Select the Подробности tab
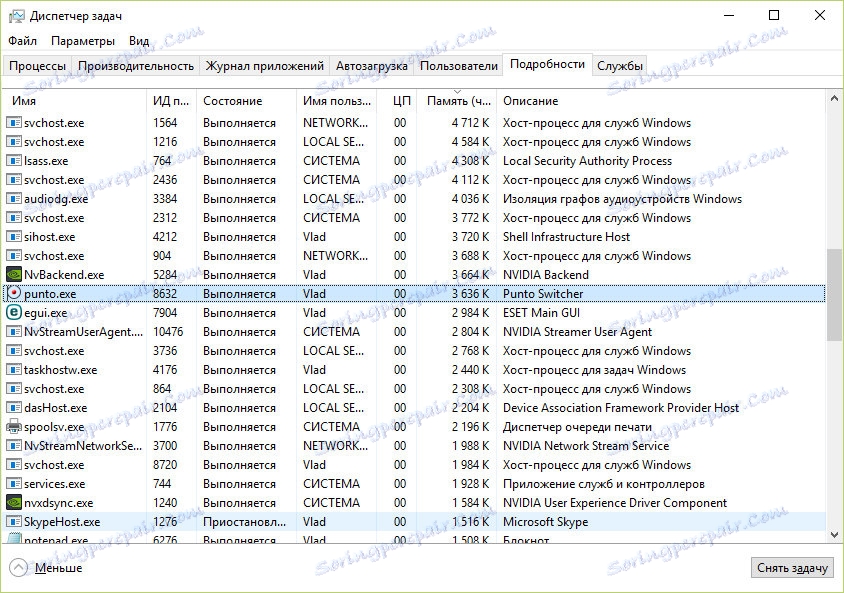The width and height of the screenshot is (844, 593). click(547, 65)
